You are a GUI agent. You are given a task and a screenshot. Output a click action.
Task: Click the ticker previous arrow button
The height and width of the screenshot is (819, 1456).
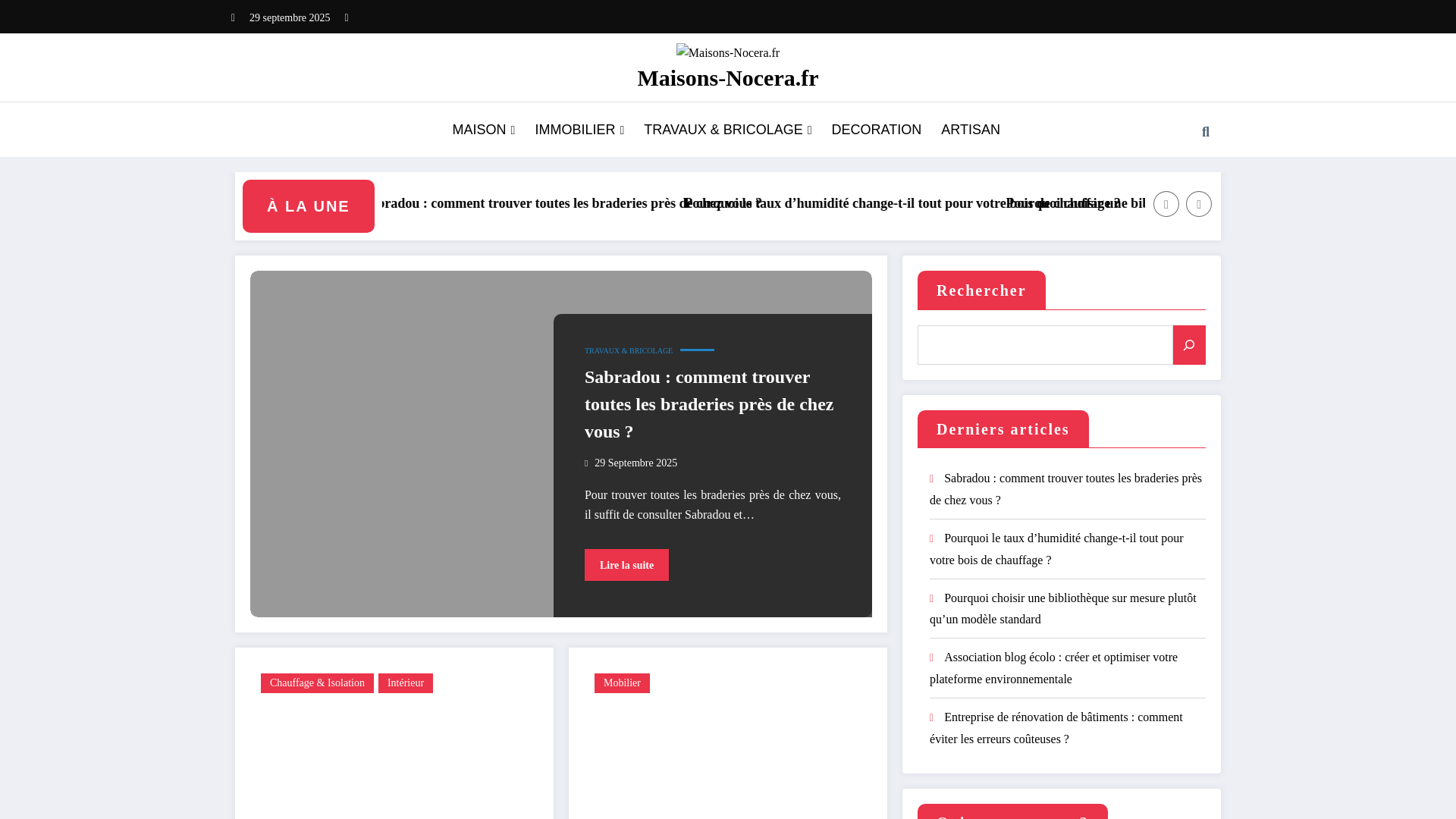click(x=1166, y=204)
